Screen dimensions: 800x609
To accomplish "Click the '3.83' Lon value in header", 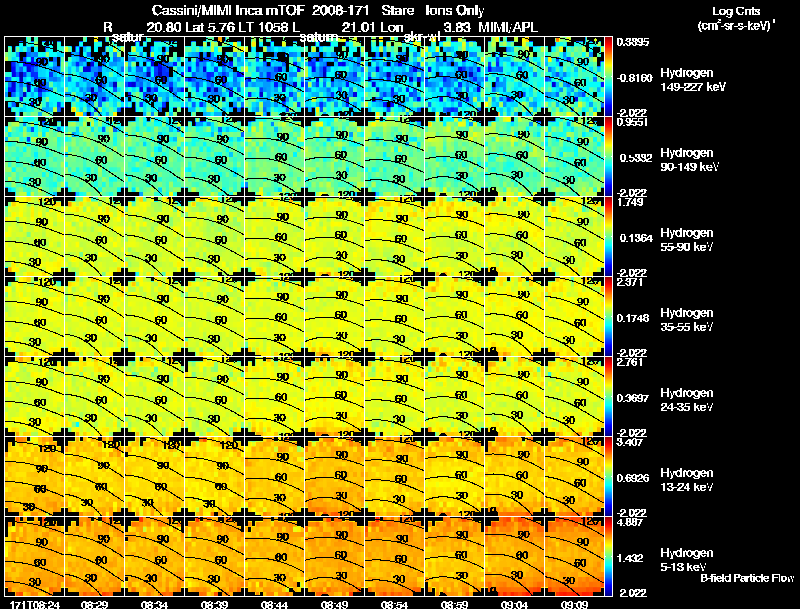I will point(456,27).
